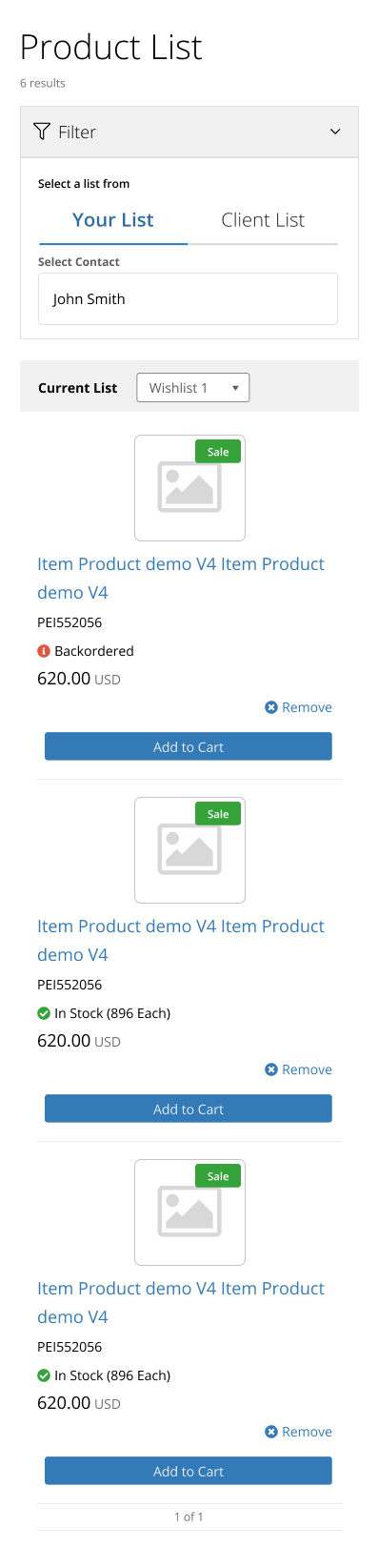Click the funnel Filter icon
378x1568 pixels.
(x=42, y=132)
